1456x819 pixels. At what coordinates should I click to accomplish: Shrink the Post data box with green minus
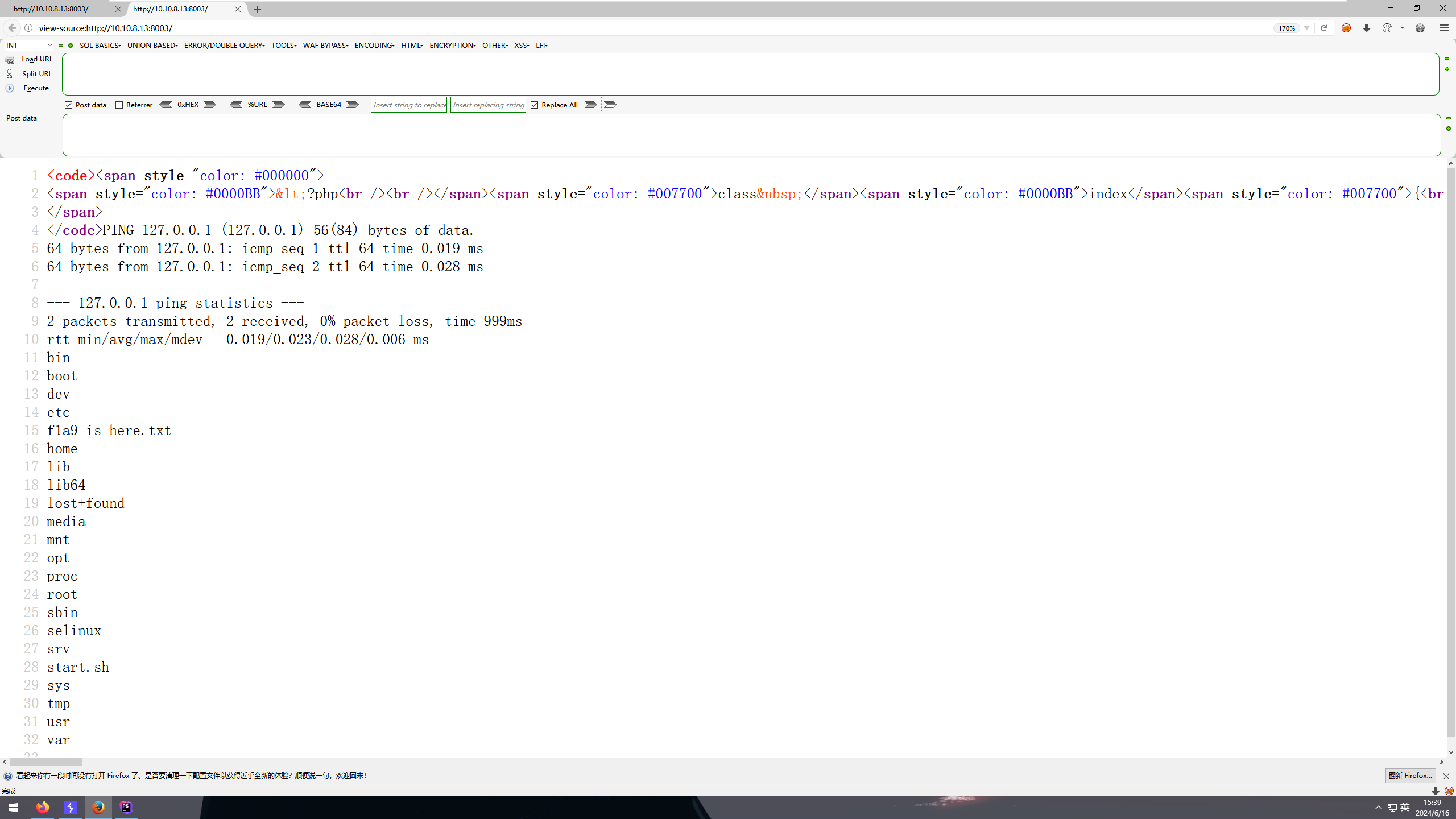click(1449, 118)
